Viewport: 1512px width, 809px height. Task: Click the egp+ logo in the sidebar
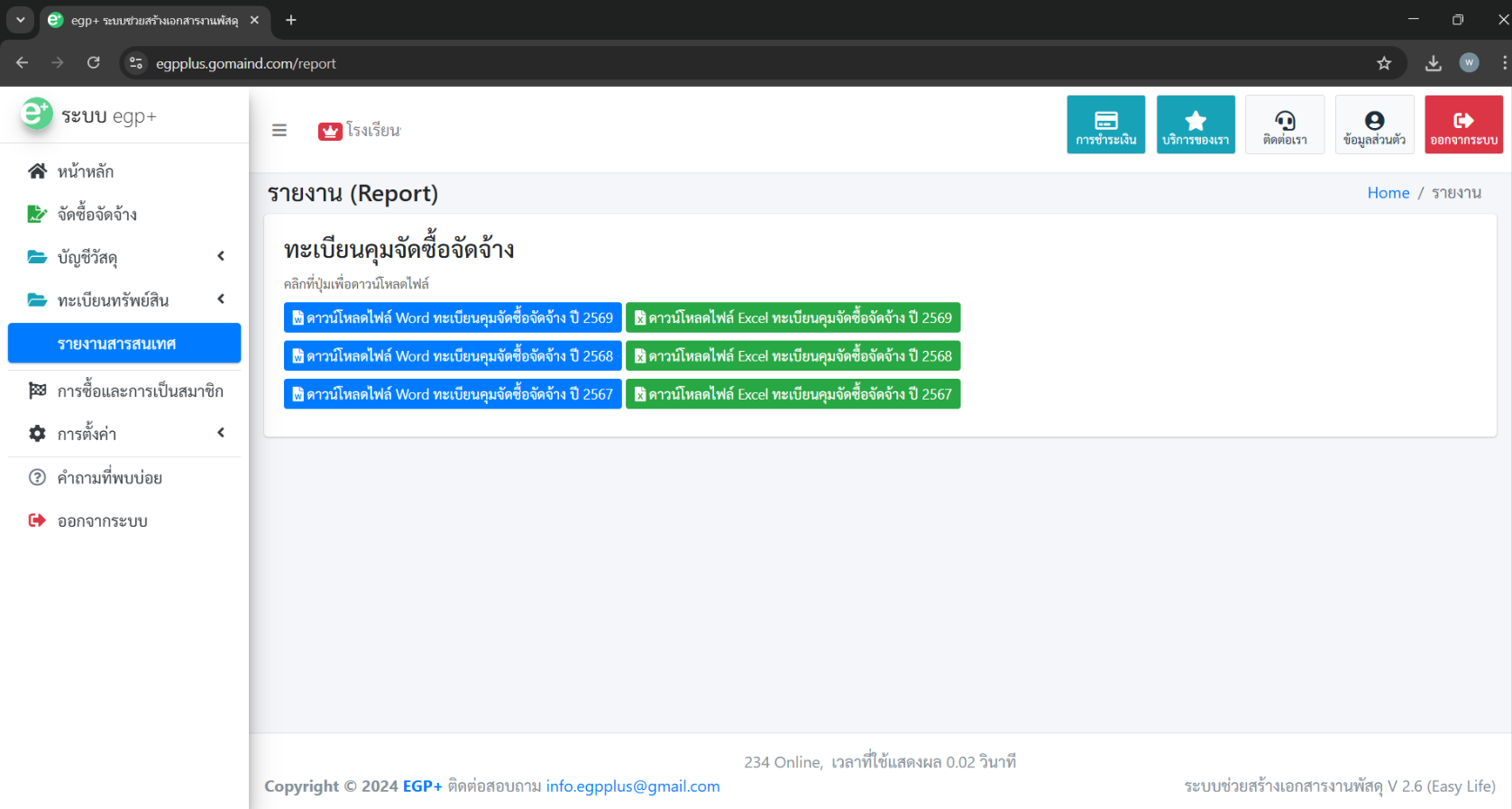tap(37, 115)
